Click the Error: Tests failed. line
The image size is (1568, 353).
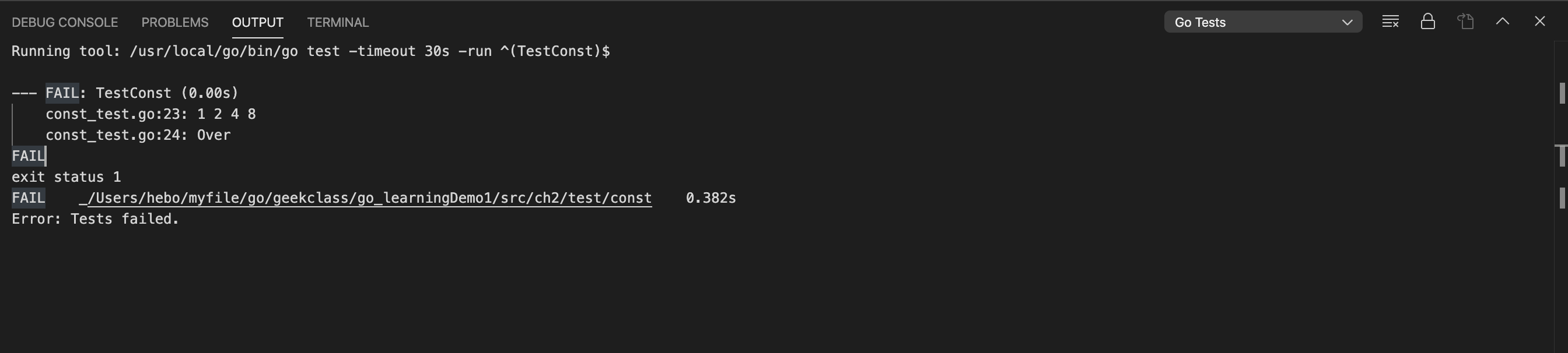(96, 218)
